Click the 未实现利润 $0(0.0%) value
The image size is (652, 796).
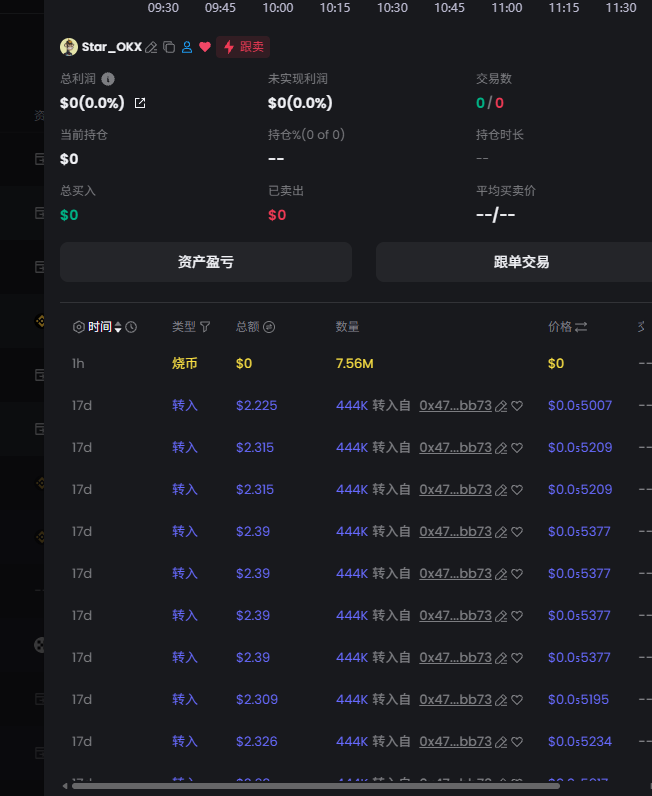tap(300, 103)
